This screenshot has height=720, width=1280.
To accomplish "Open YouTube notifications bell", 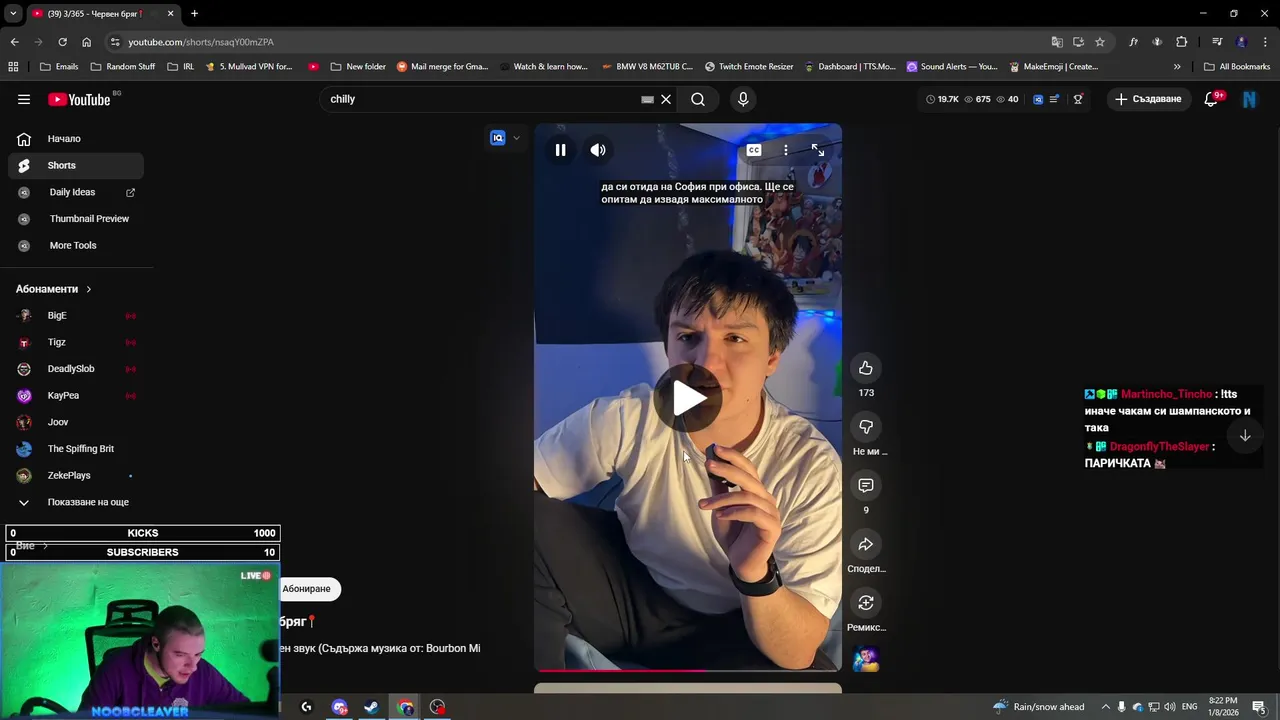I will (1211, 99).
